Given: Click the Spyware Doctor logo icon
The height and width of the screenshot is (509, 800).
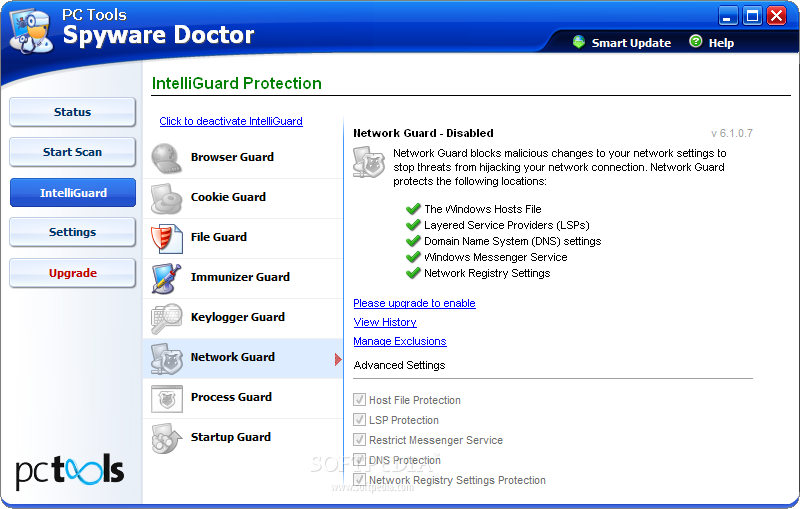Looking at the screenshot, I should pyautogui.click(x=32, y=31).
